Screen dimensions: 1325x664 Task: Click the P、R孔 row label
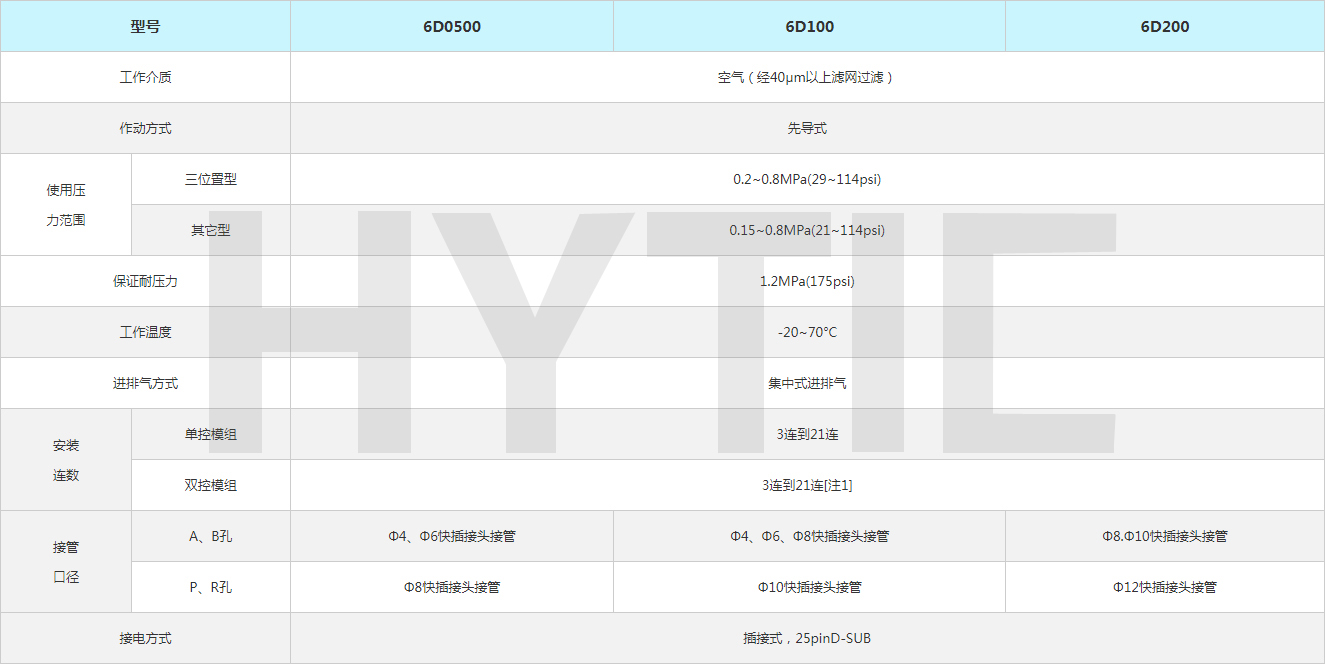pyautogui.click(x=211, y=588)
